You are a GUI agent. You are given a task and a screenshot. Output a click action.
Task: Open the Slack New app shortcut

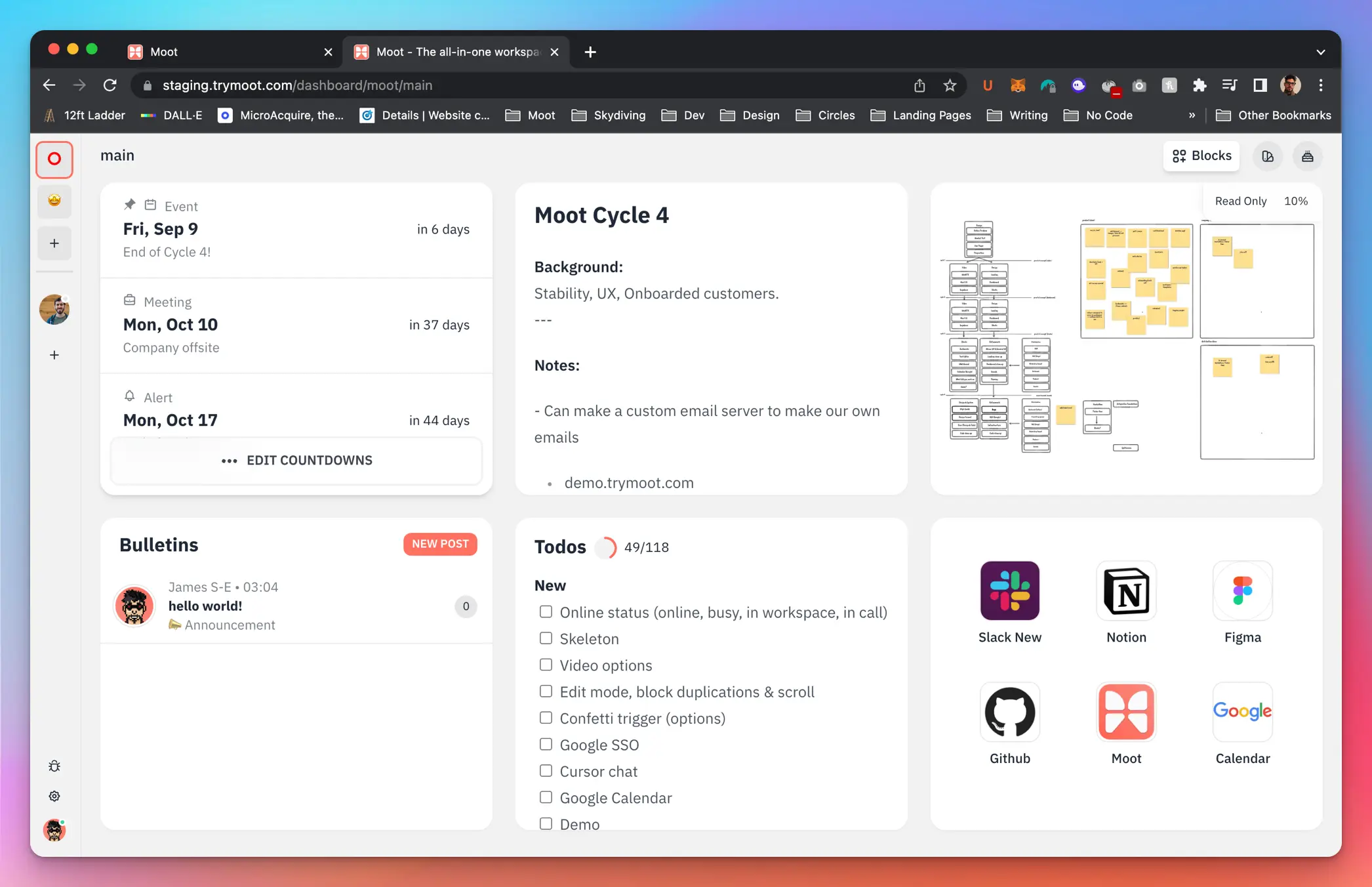(1009, 590)
